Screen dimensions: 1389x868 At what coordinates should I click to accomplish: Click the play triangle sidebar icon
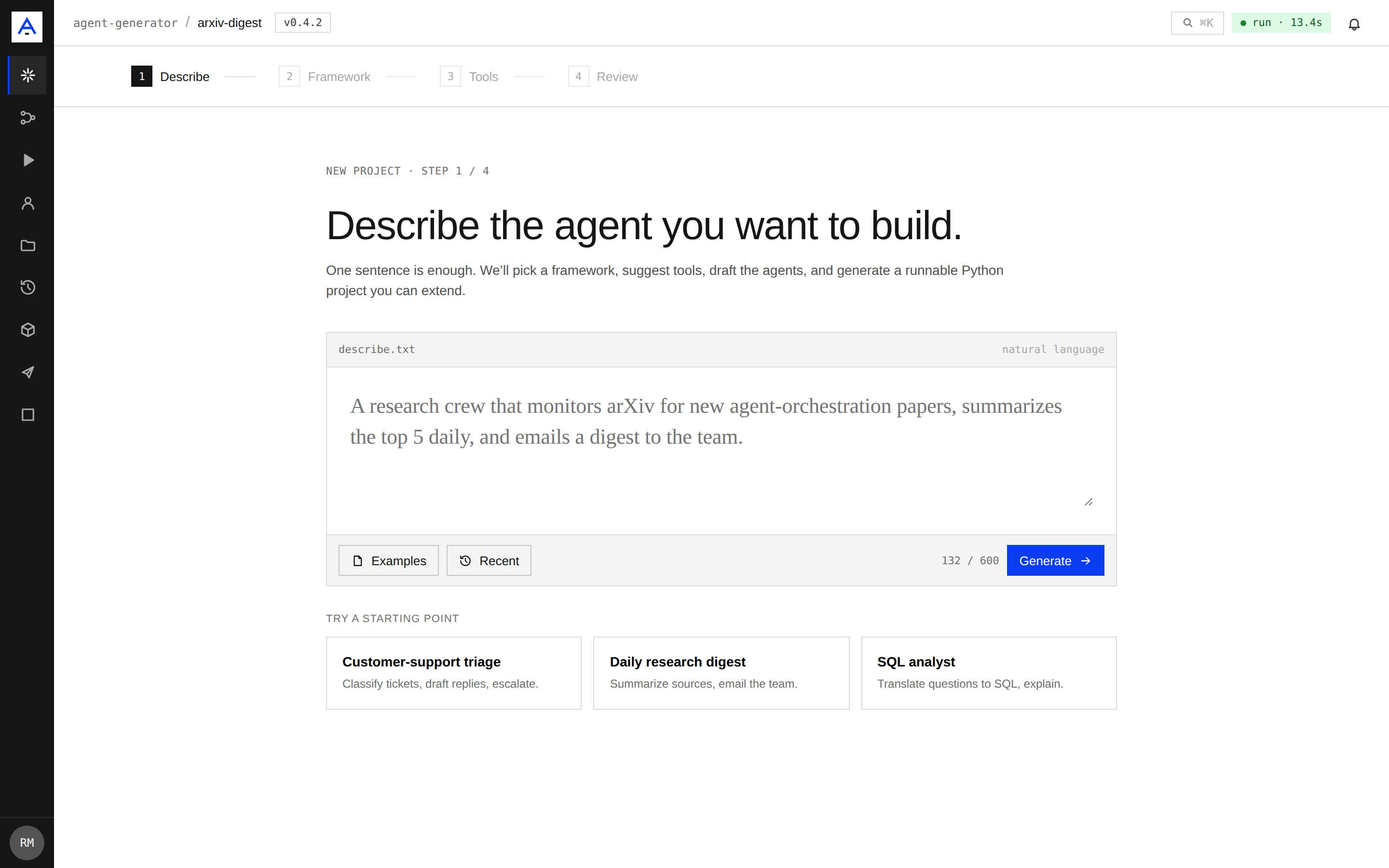27,160
